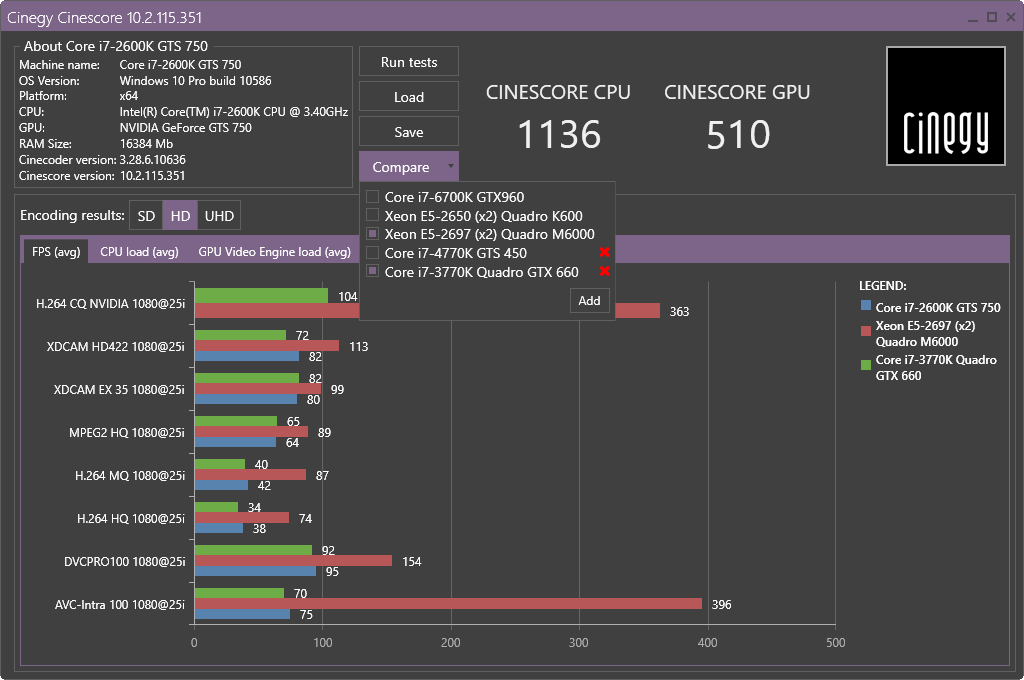
Task: Click '16384 Mb' RAM size value
Action: point(146,144)
